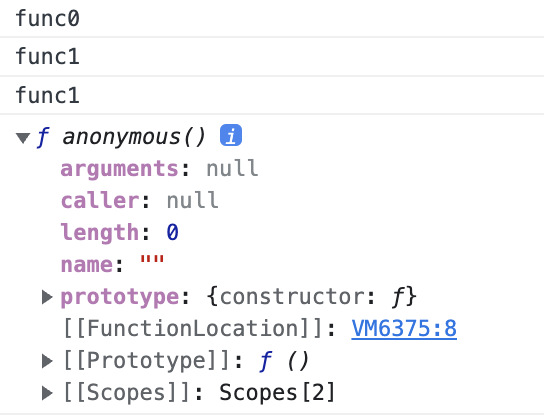Click the blue info icon beside anonymous()
This screenshot has height=418, width=544.
pyautogui.click(x=231, y=135)
